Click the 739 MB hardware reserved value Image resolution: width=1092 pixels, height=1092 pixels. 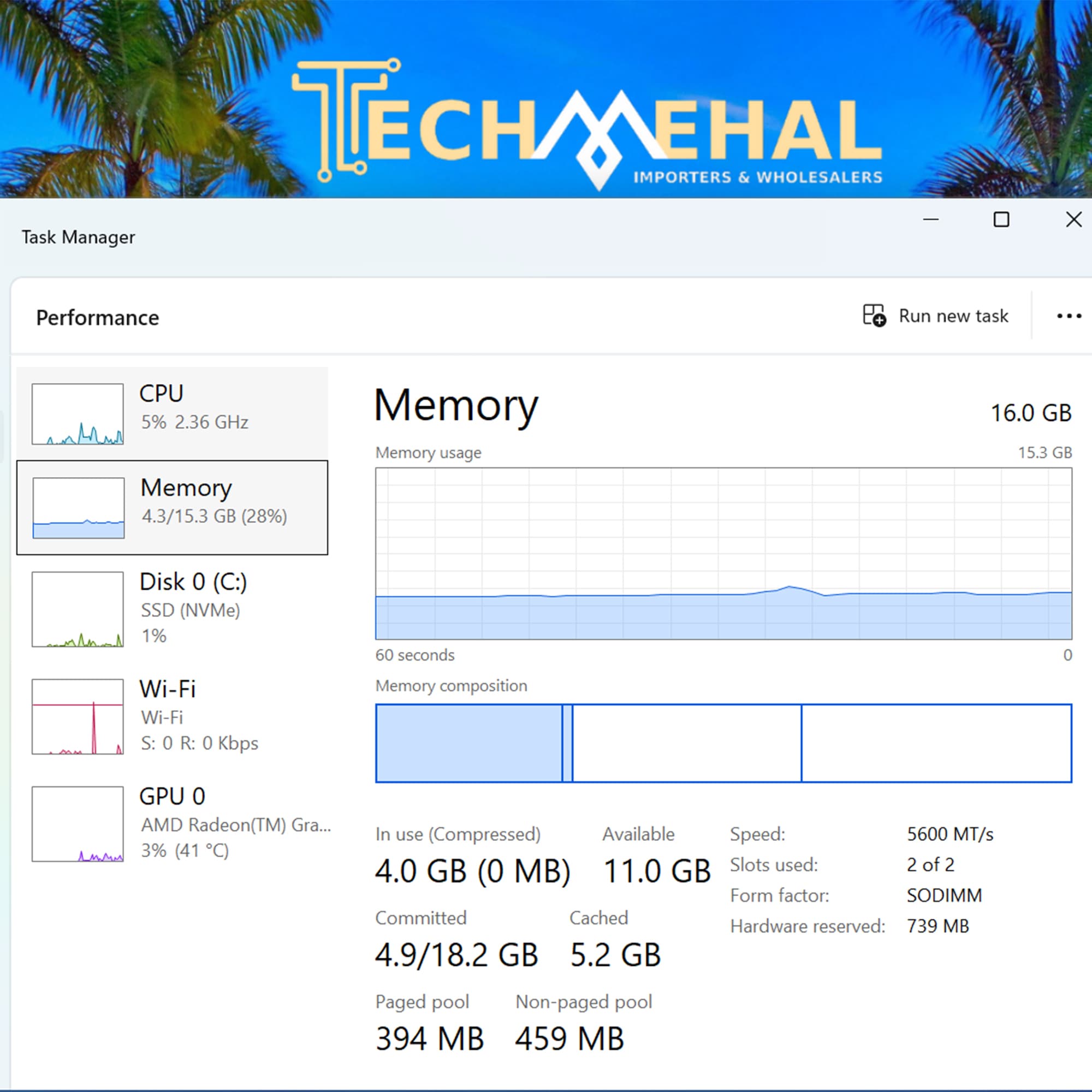point(937,926)
